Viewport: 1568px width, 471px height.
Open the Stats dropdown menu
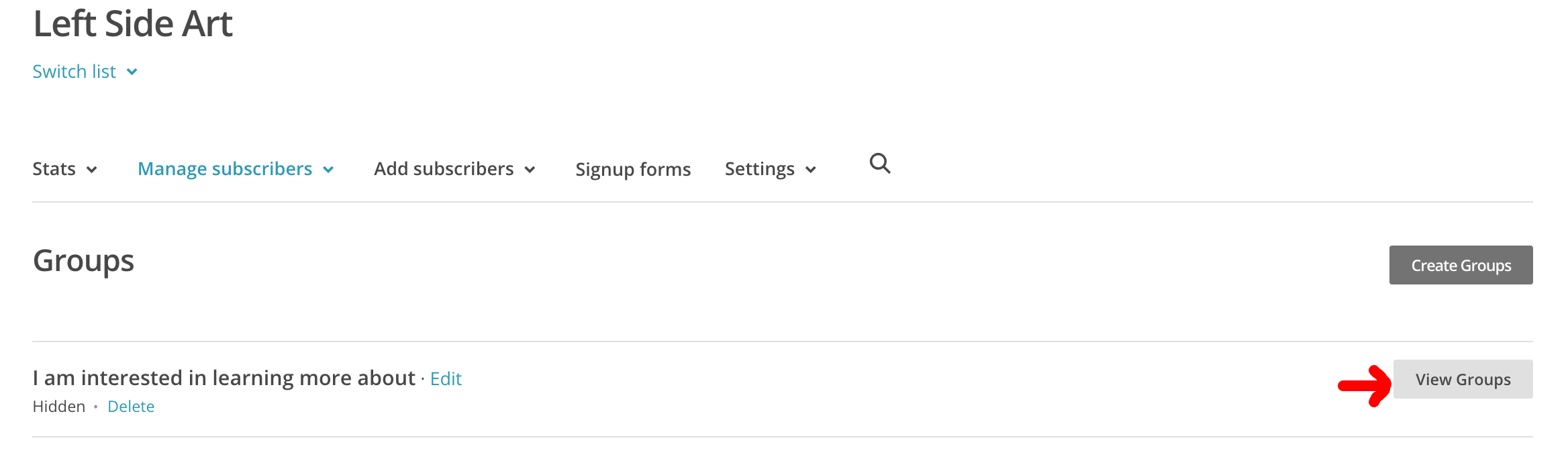pyautogui.click(x=65, y=169)
